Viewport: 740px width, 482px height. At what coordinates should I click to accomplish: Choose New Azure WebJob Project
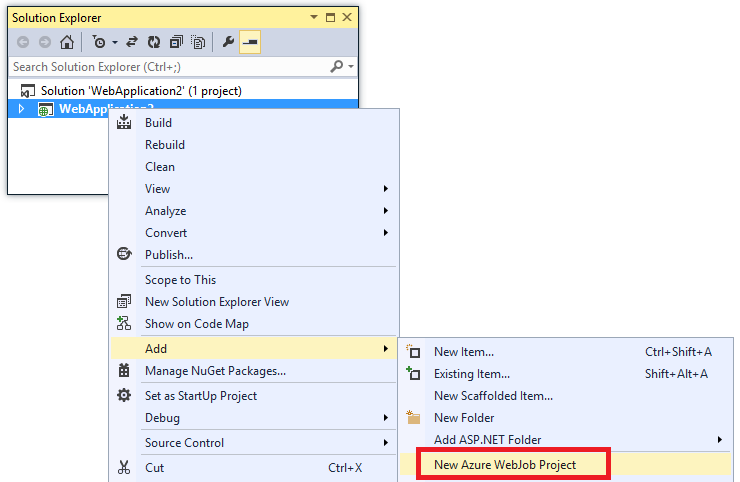[x=565, y=465]
